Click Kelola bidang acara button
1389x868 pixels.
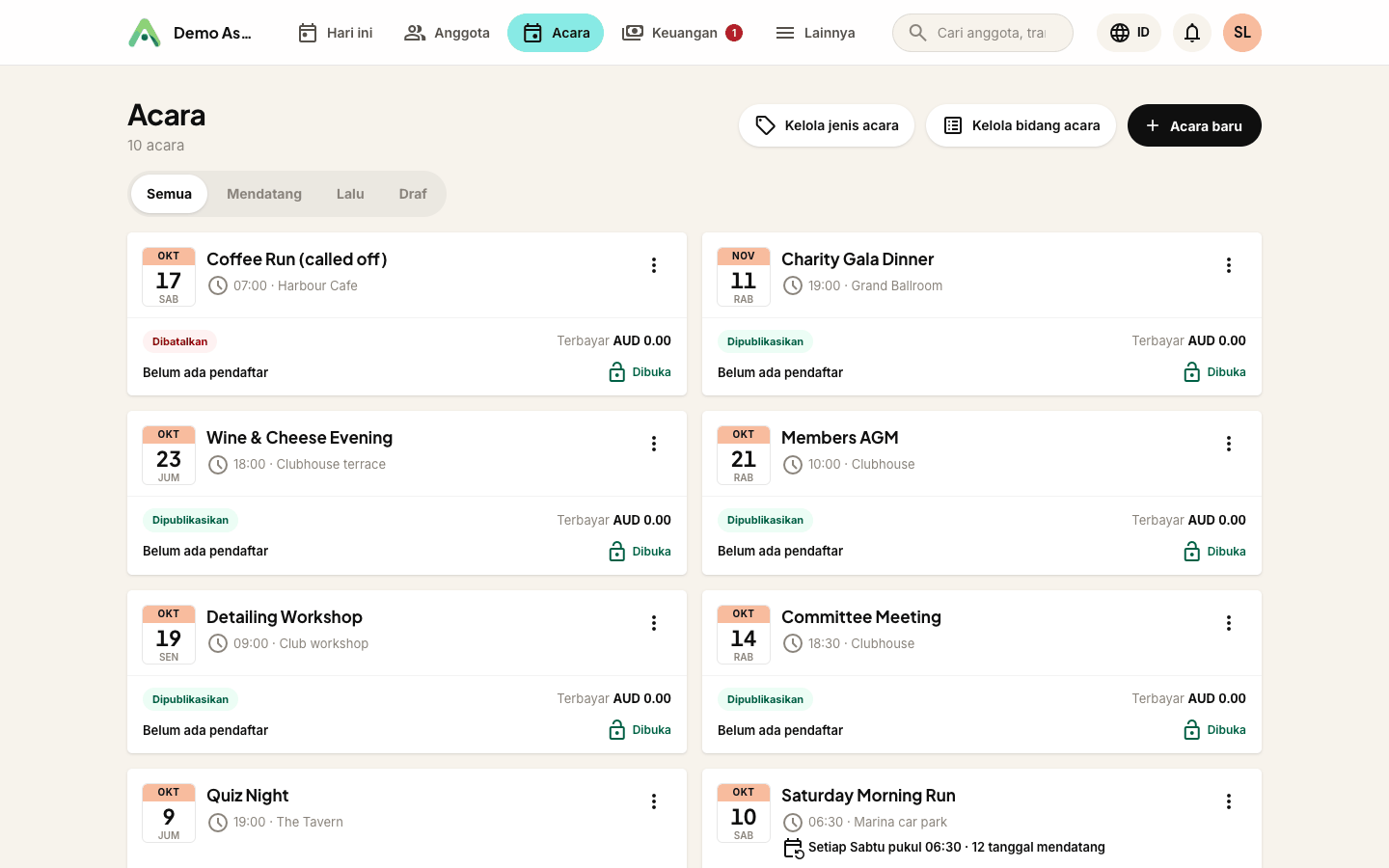tap(1021, 125)
